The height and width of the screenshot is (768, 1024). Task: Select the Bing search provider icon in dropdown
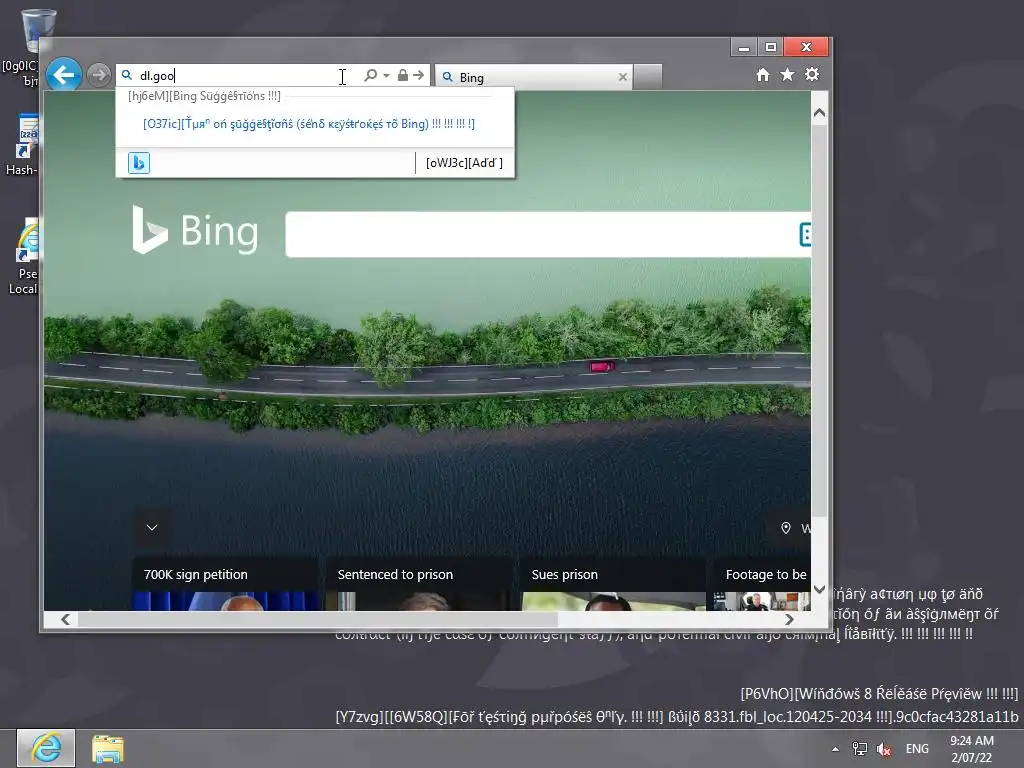tap(138, 163)
